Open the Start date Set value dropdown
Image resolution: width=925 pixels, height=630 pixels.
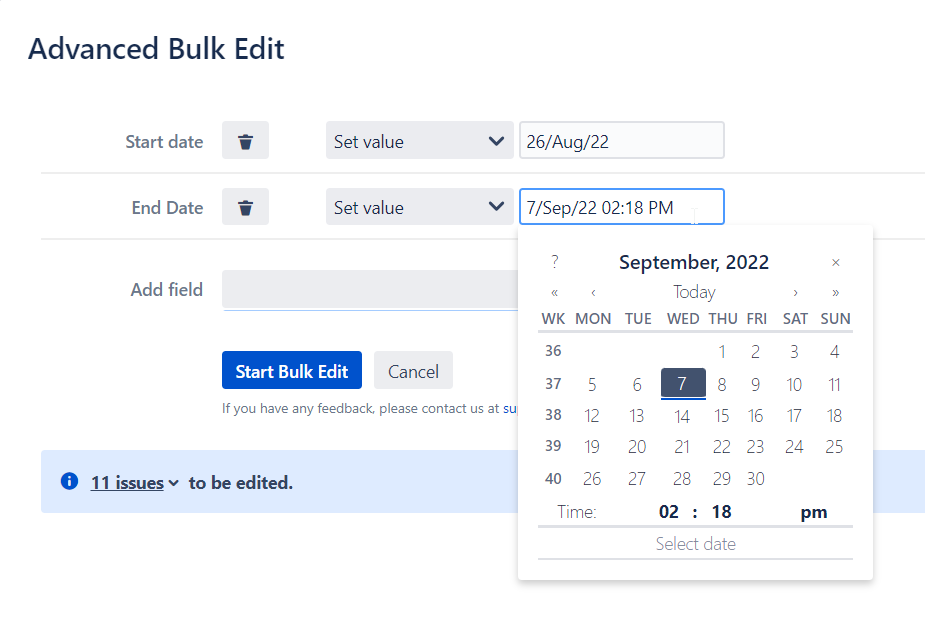419,140
